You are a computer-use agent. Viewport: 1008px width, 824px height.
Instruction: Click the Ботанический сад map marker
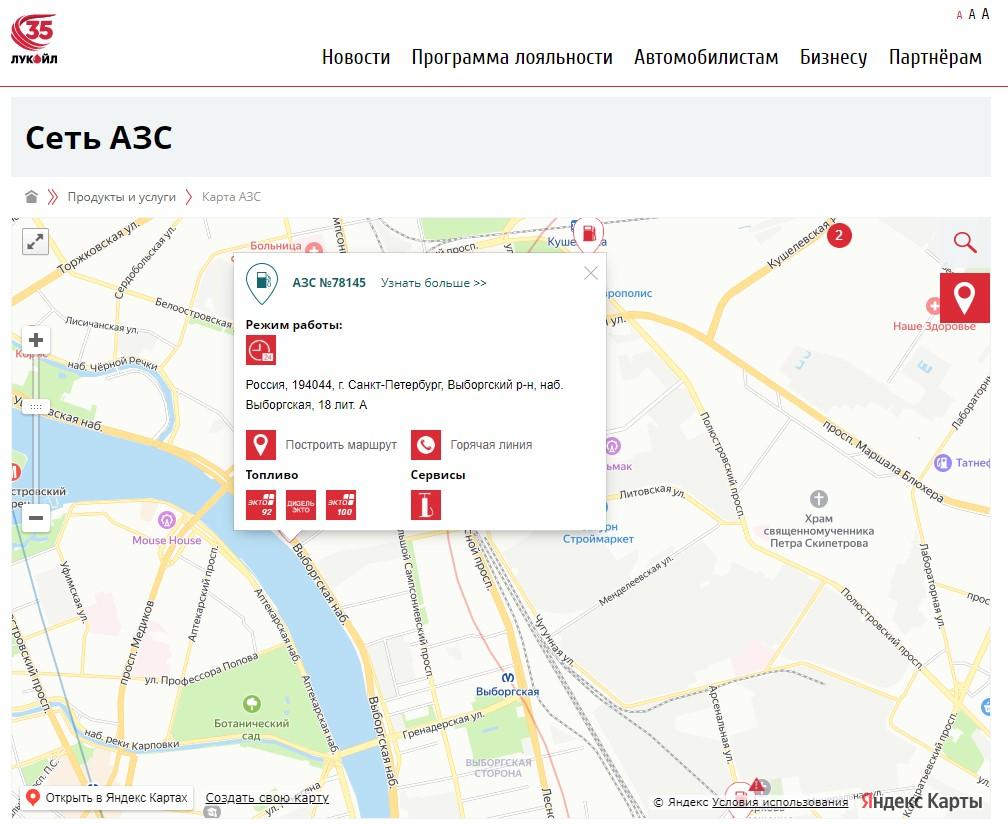tap(251, 703)
